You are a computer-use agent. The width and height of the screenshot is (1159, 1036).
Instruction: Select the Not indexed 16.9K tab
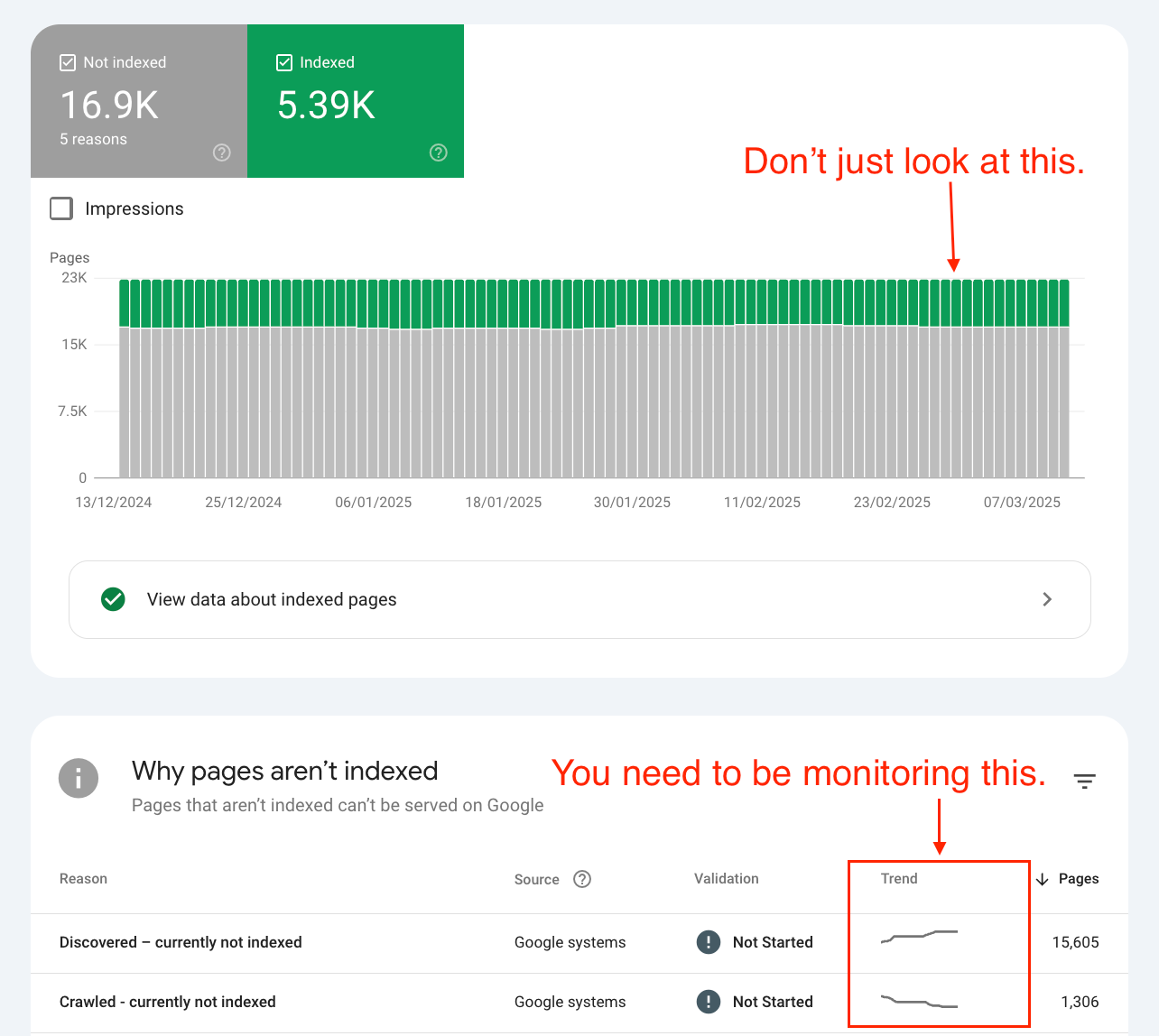coord(139,101)
